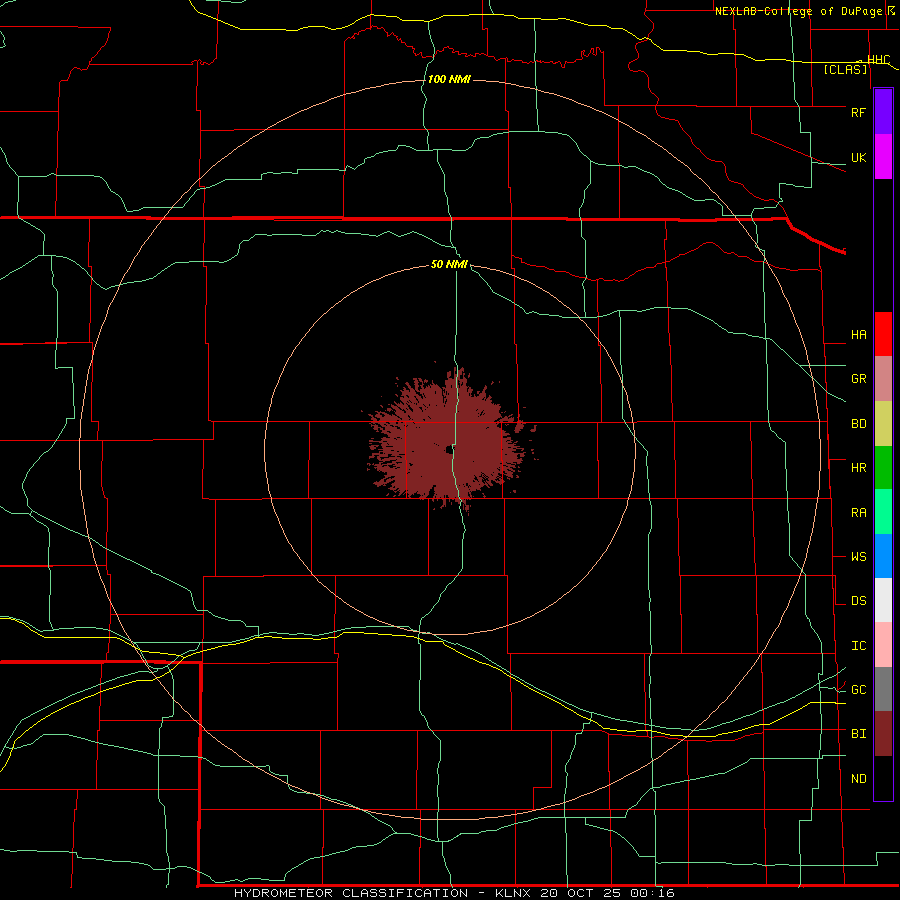This screenshot has width=900, height=900.
Task: Click the [CLAS] units label
Action: [x=845, y=70]
